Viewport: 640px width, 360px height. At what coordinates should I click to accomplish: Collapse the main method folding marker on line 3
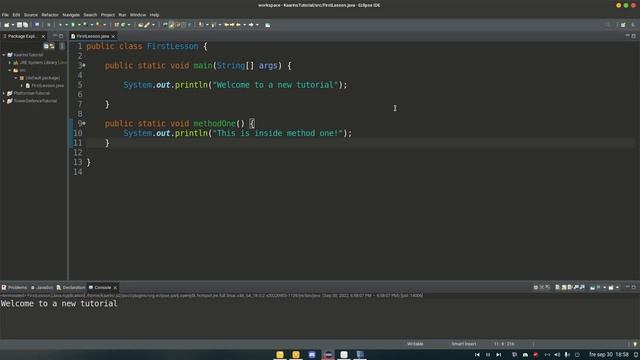pyautogui.click(x=84, y=65)
